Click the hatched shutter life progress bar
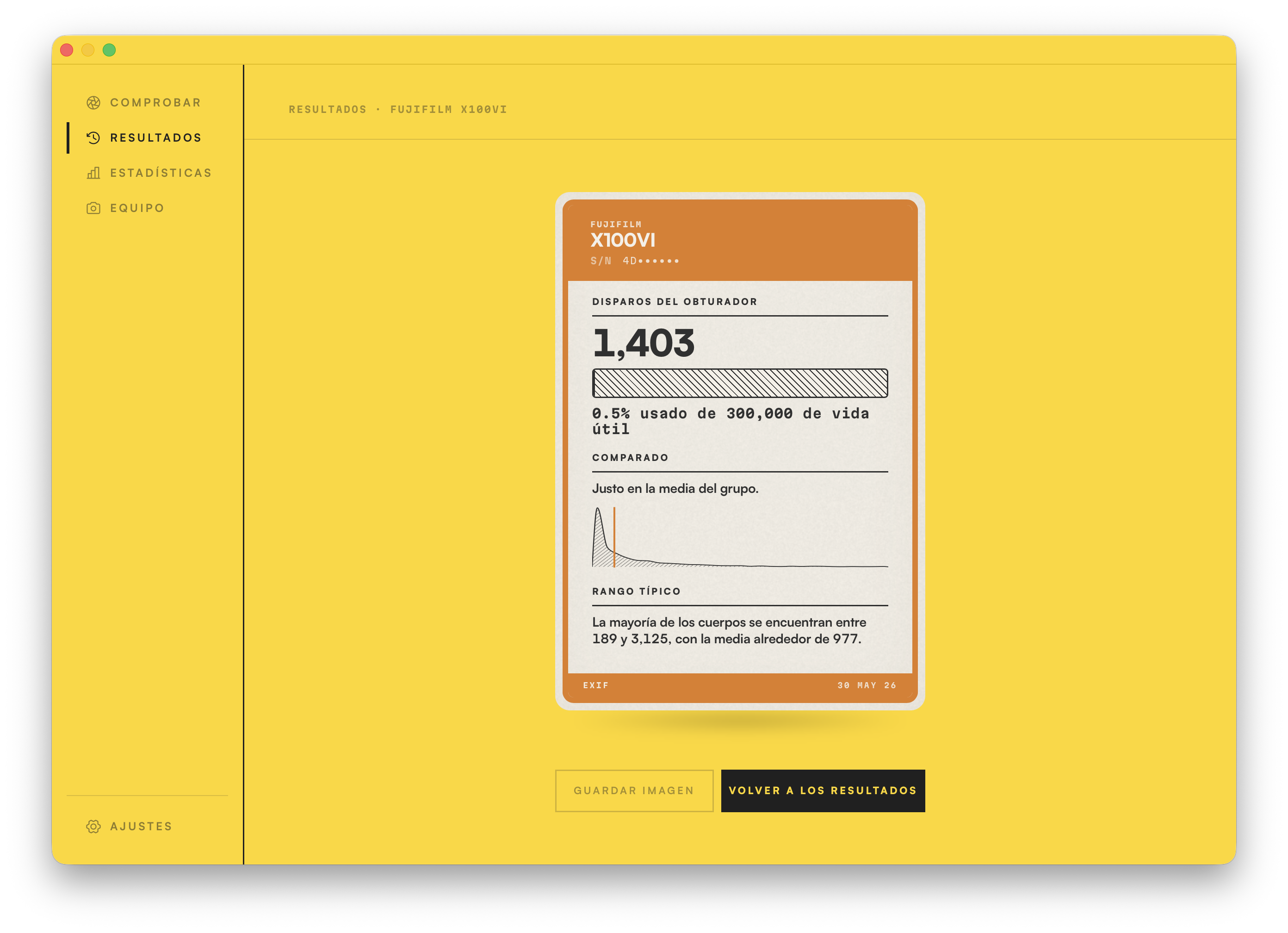Viewport: 1288px width, 933px height. tap(740, 384)
